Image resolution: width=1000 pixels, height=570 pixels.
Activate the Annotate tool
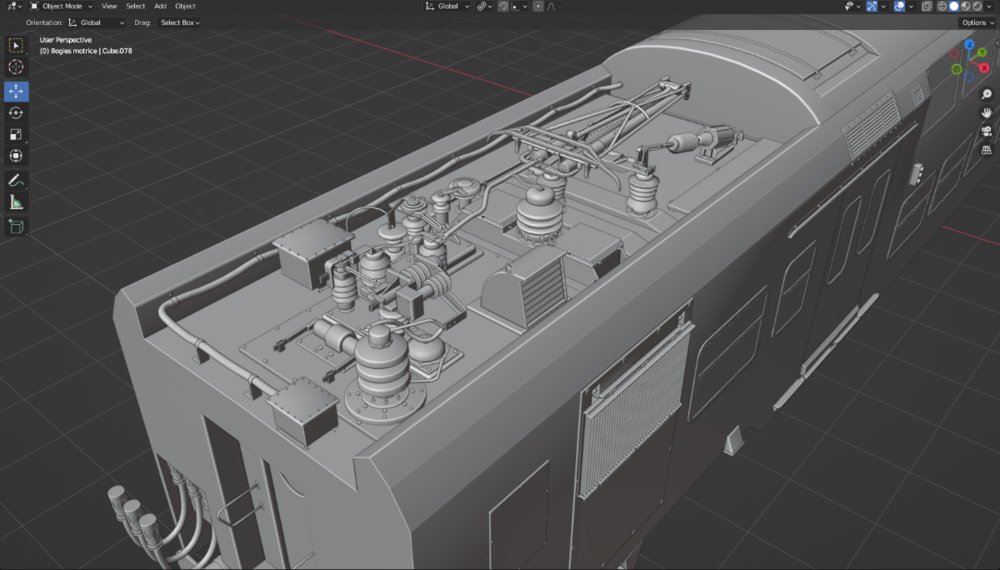[16, 181]
